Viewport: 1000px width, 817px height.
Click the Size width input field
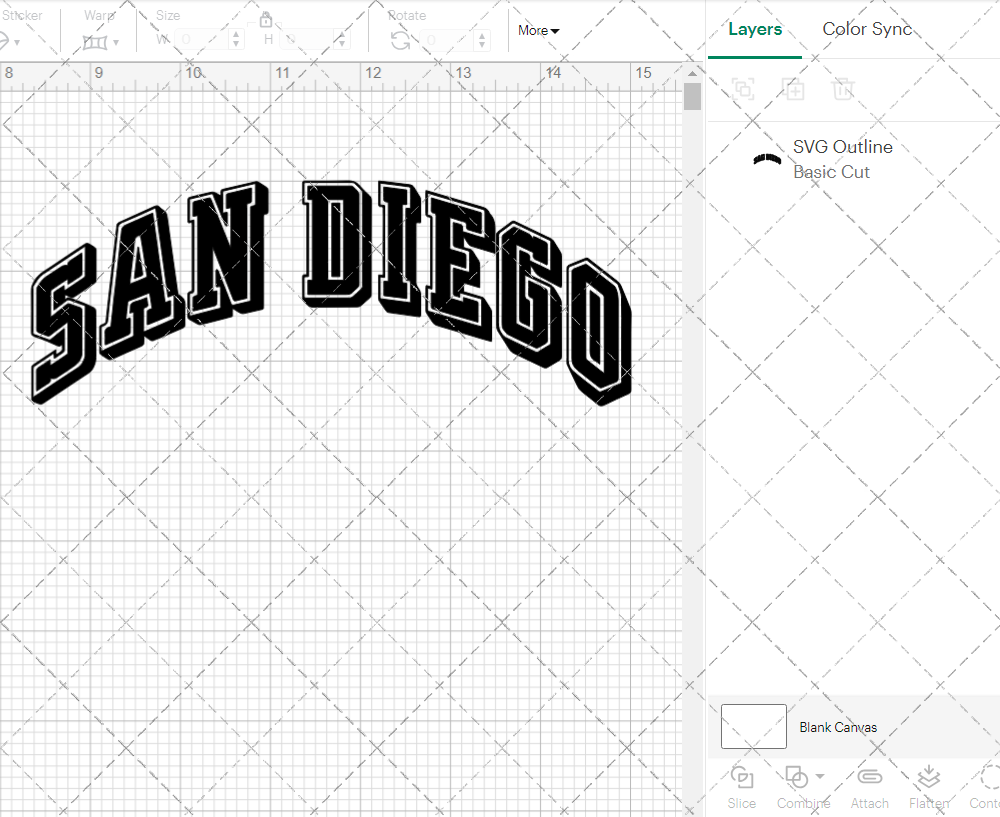(201, 40)
